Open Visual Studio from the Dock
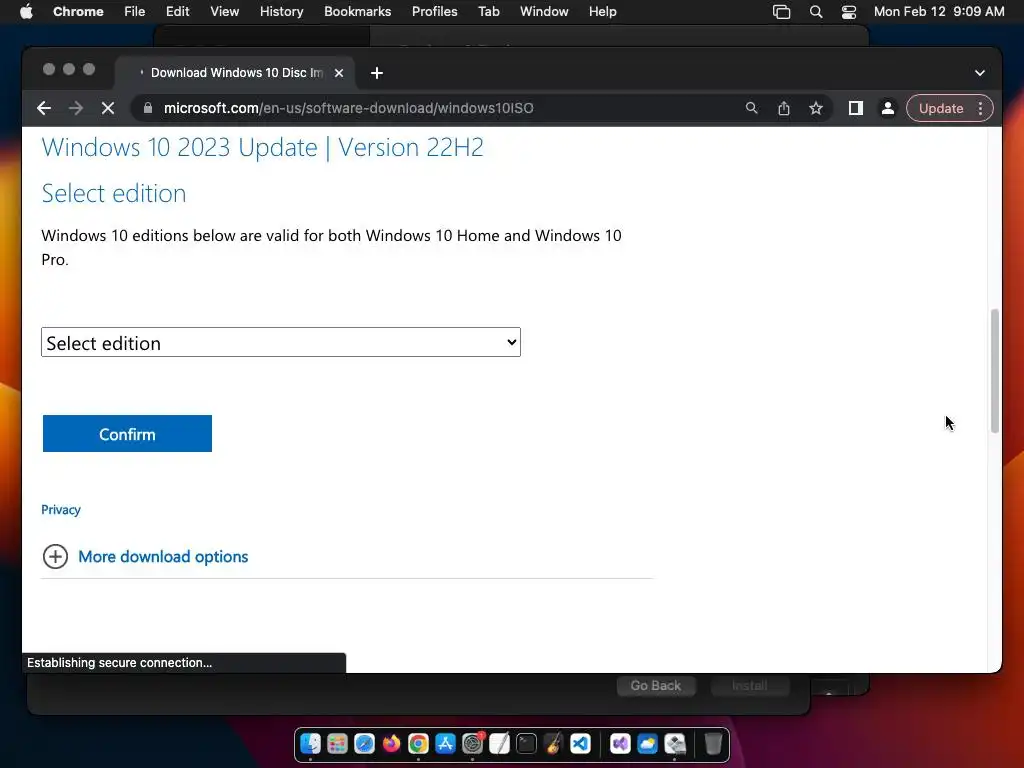This screenshot has height=768, width=1024. point(620,744)
